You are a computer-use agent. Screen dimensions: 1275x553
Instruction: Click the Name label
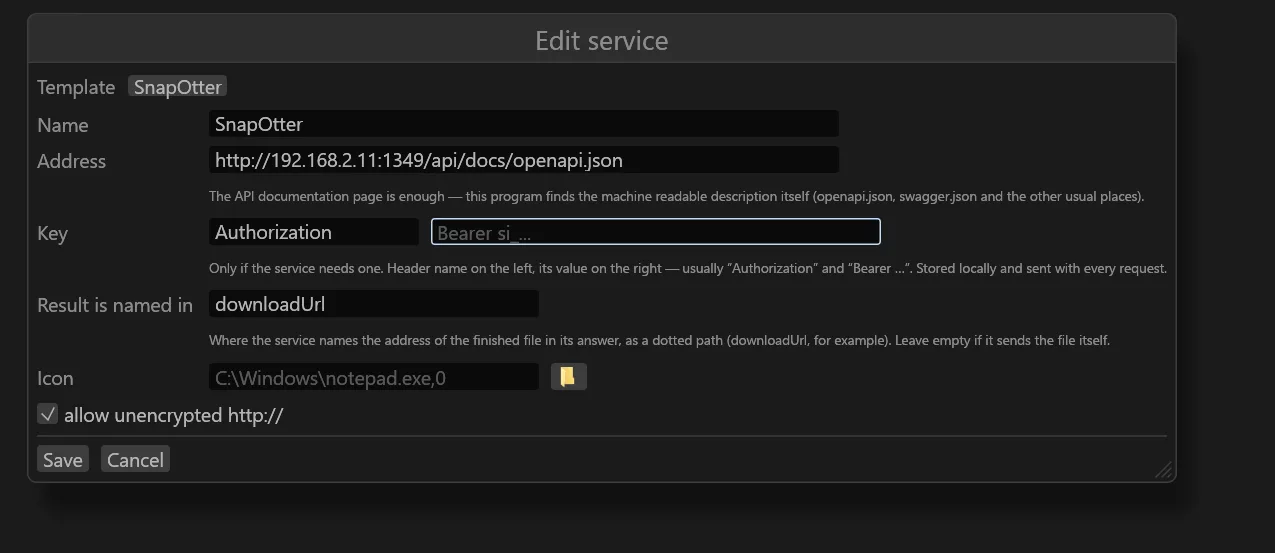tap(63, 125)
